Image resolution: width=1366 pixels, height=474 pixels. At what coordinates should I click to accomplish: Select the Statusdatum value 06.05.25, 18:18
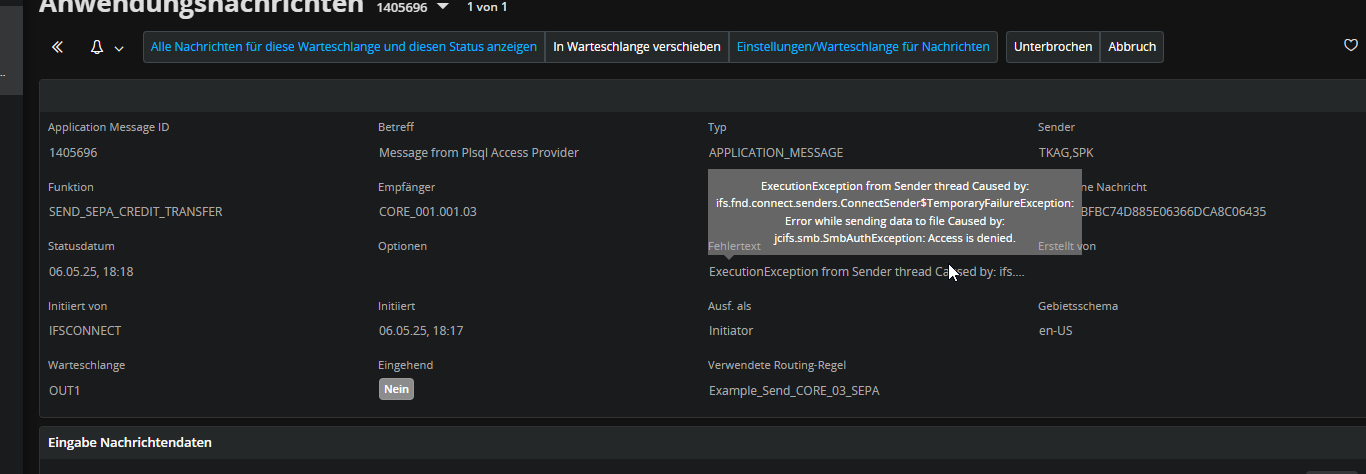[x=91, y=271]
